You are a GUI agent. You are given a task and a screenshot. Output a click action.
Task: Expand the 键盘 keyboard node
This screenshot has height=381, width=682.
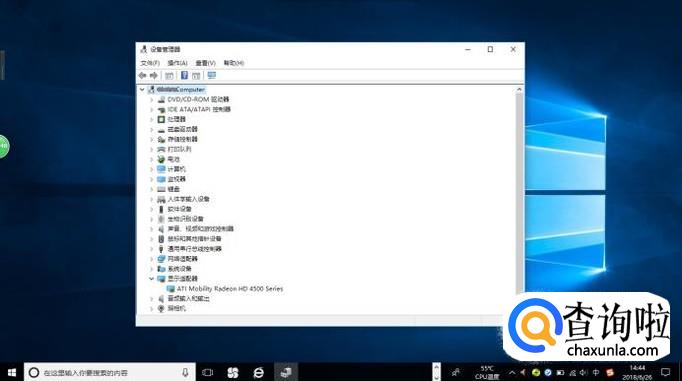151,189
